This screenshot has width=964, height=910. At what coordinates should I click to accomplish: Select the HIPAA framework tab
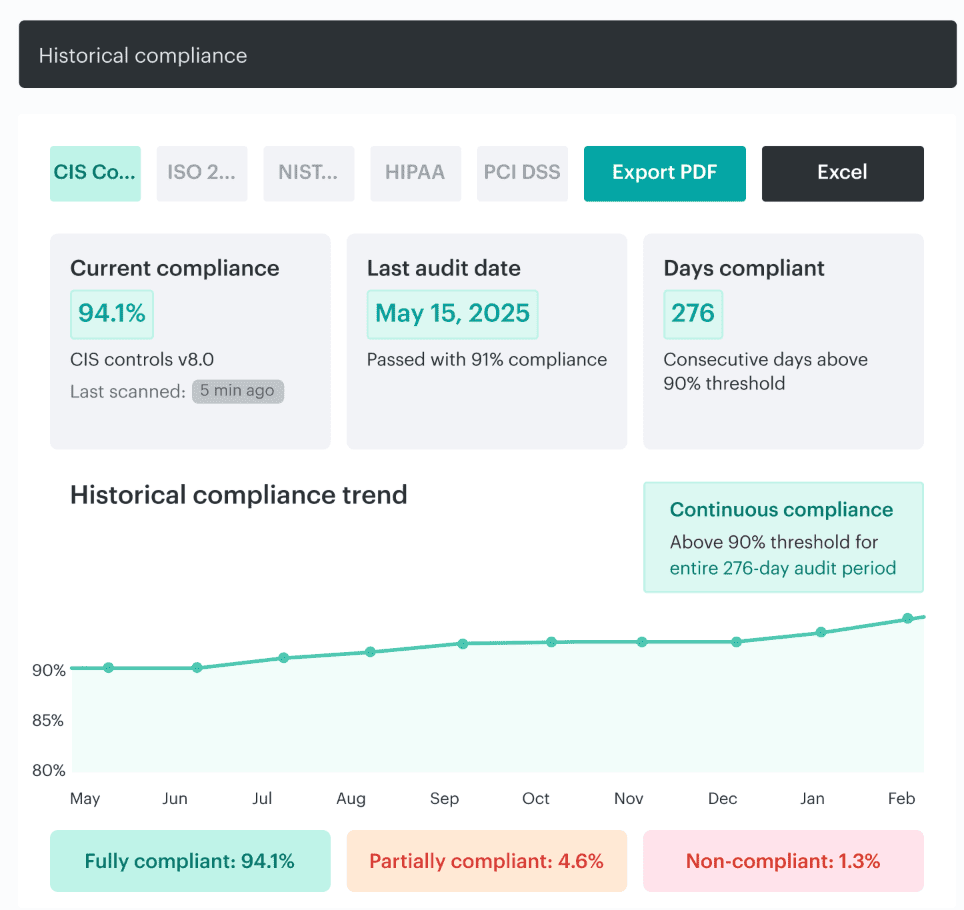tap(415, 172)
